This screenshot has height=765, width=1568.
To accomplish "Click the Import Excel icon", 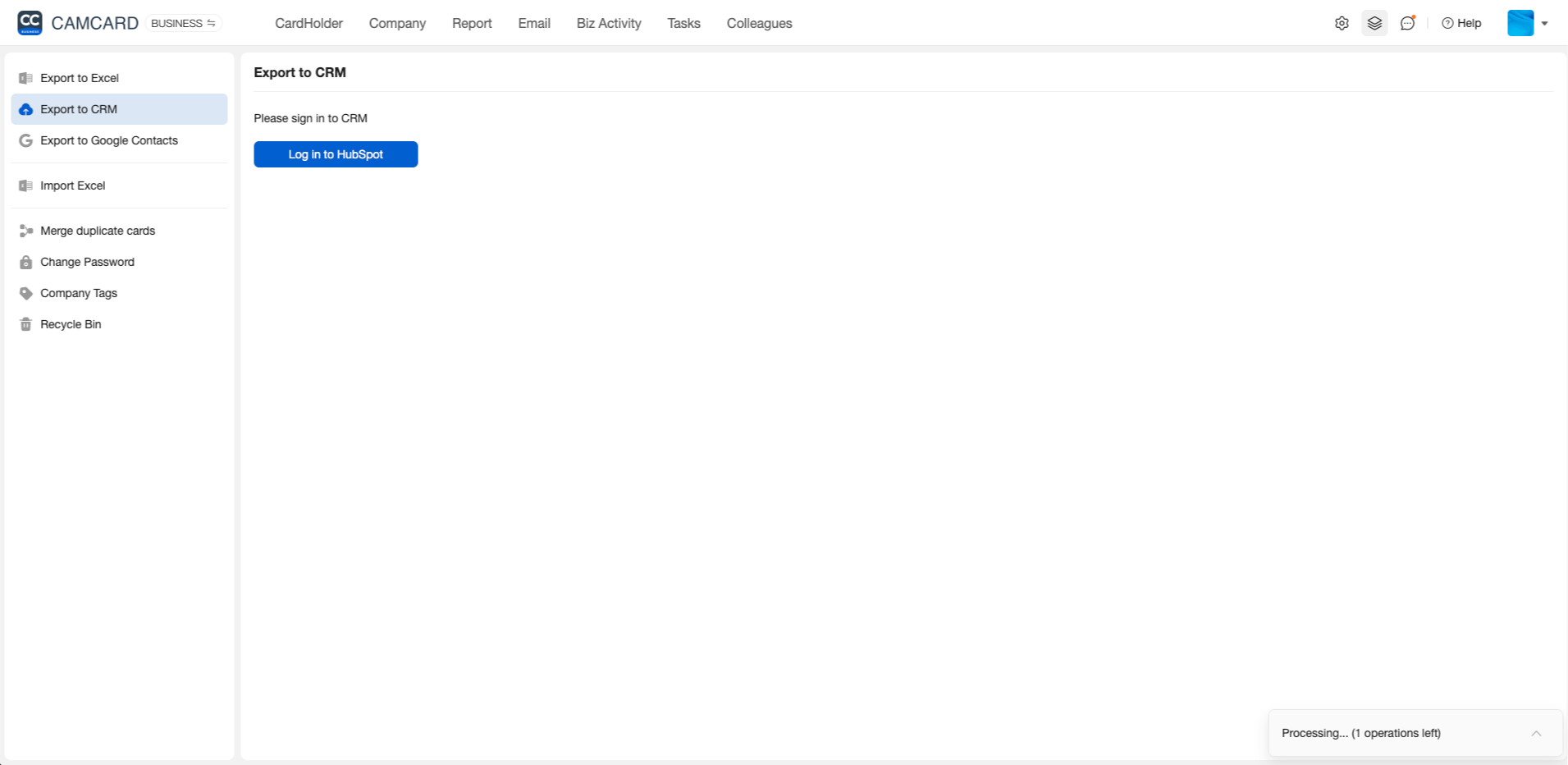I will pos(25,186).
